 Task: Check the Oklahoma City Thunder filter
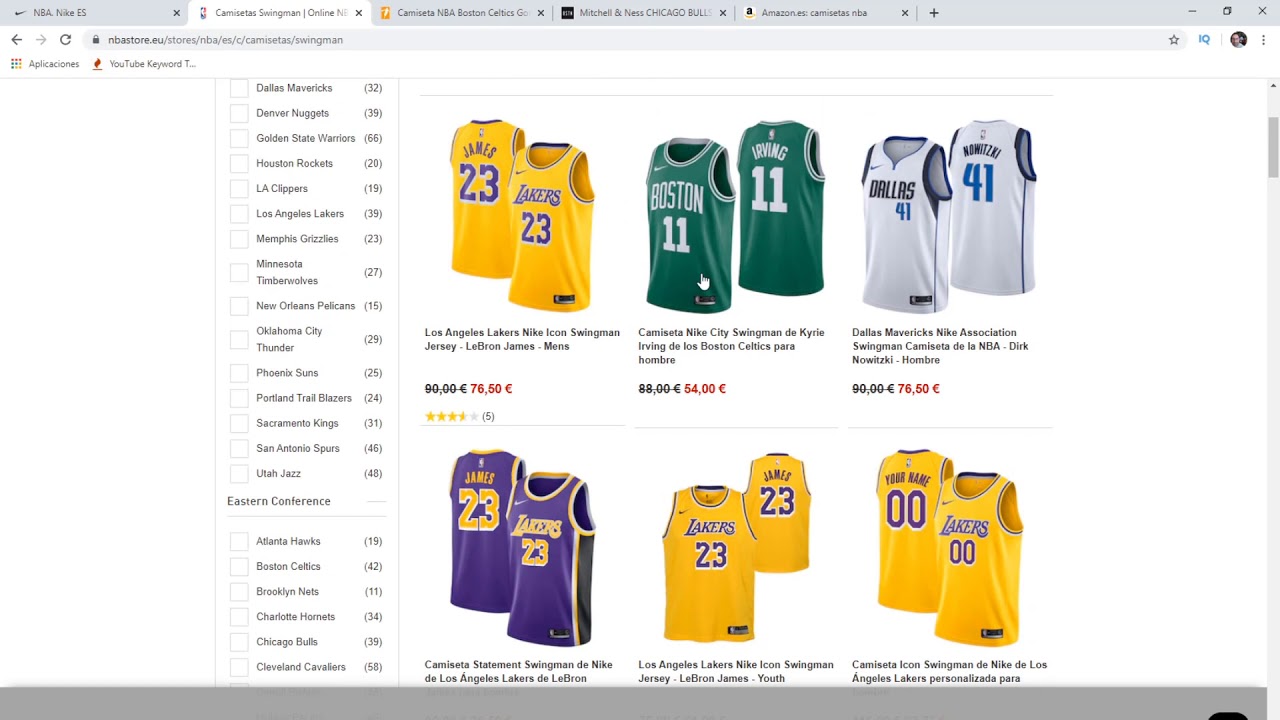(239, 339)
